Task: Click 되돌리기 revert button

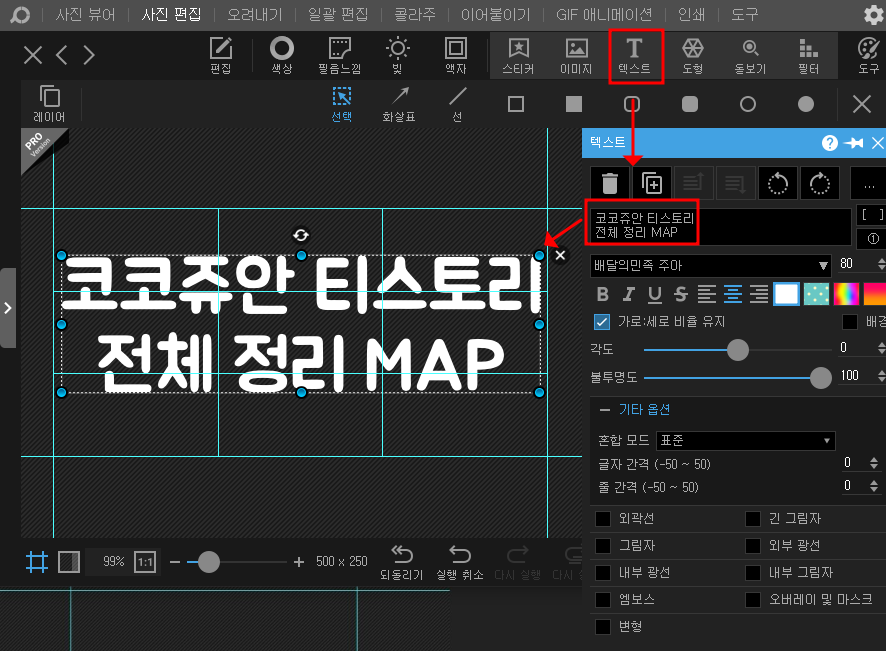Action: [402, 563]
